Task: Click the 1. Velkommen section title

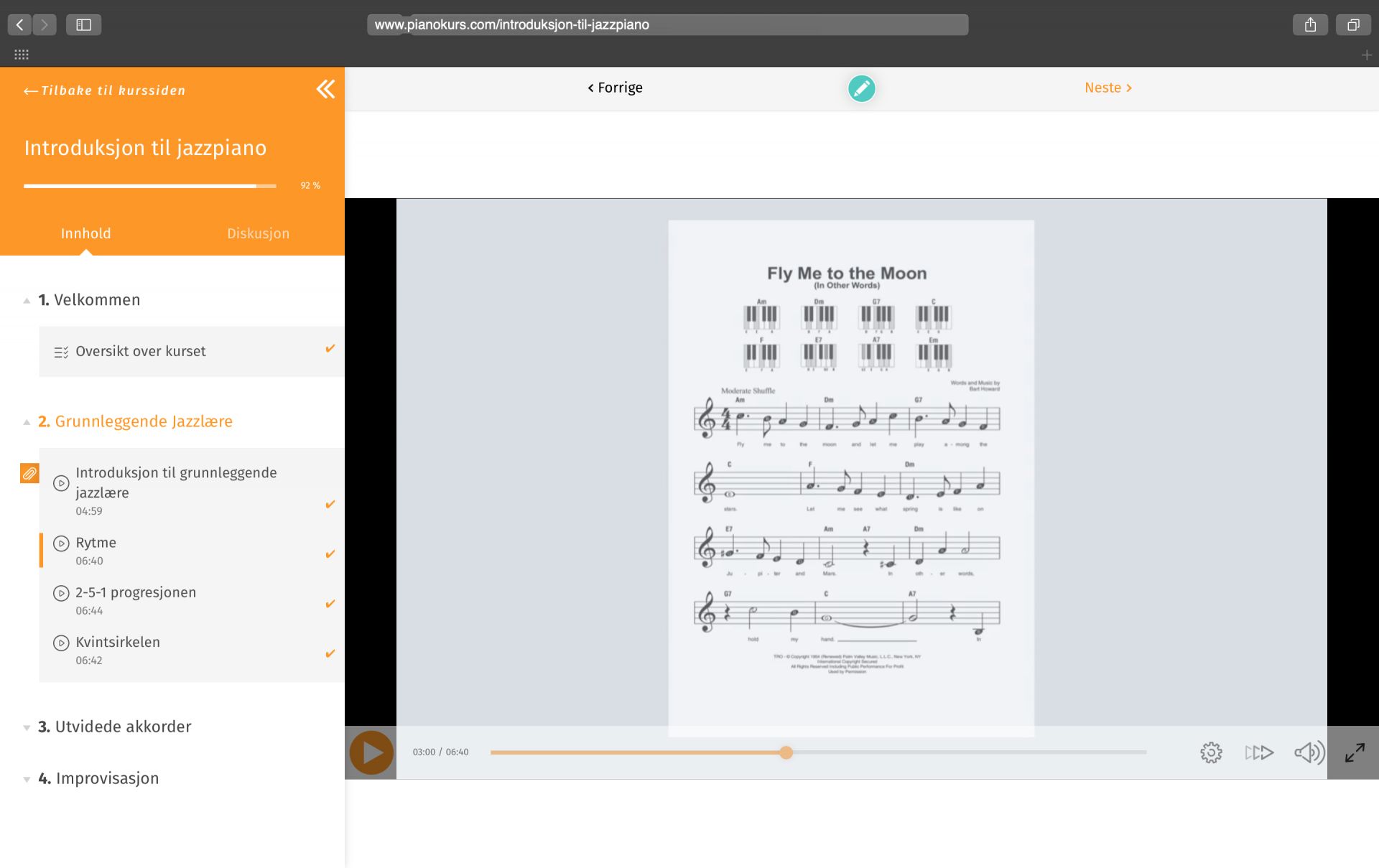Action: pyautogui.click(x=89, y=300)
